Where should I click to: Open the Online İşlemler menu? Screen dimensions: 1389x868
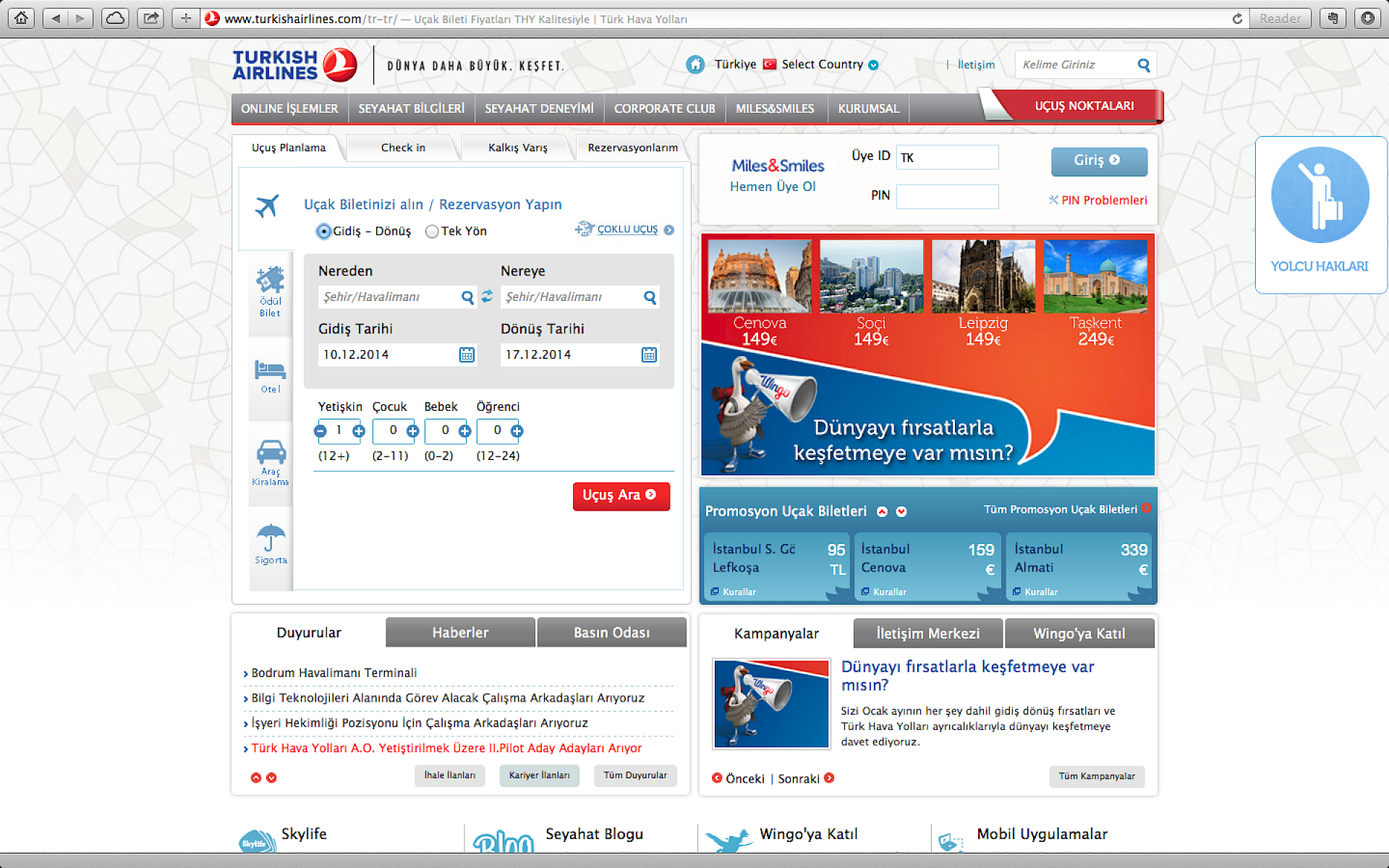click(x=289, y=109)
